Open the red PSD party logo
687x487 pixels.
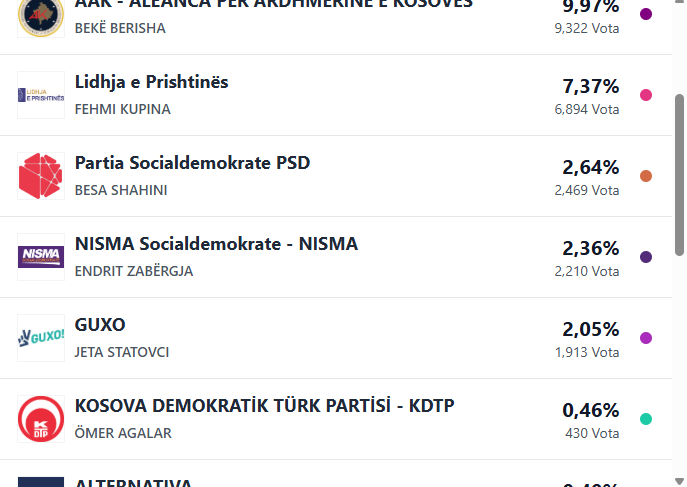coord(41,176)
